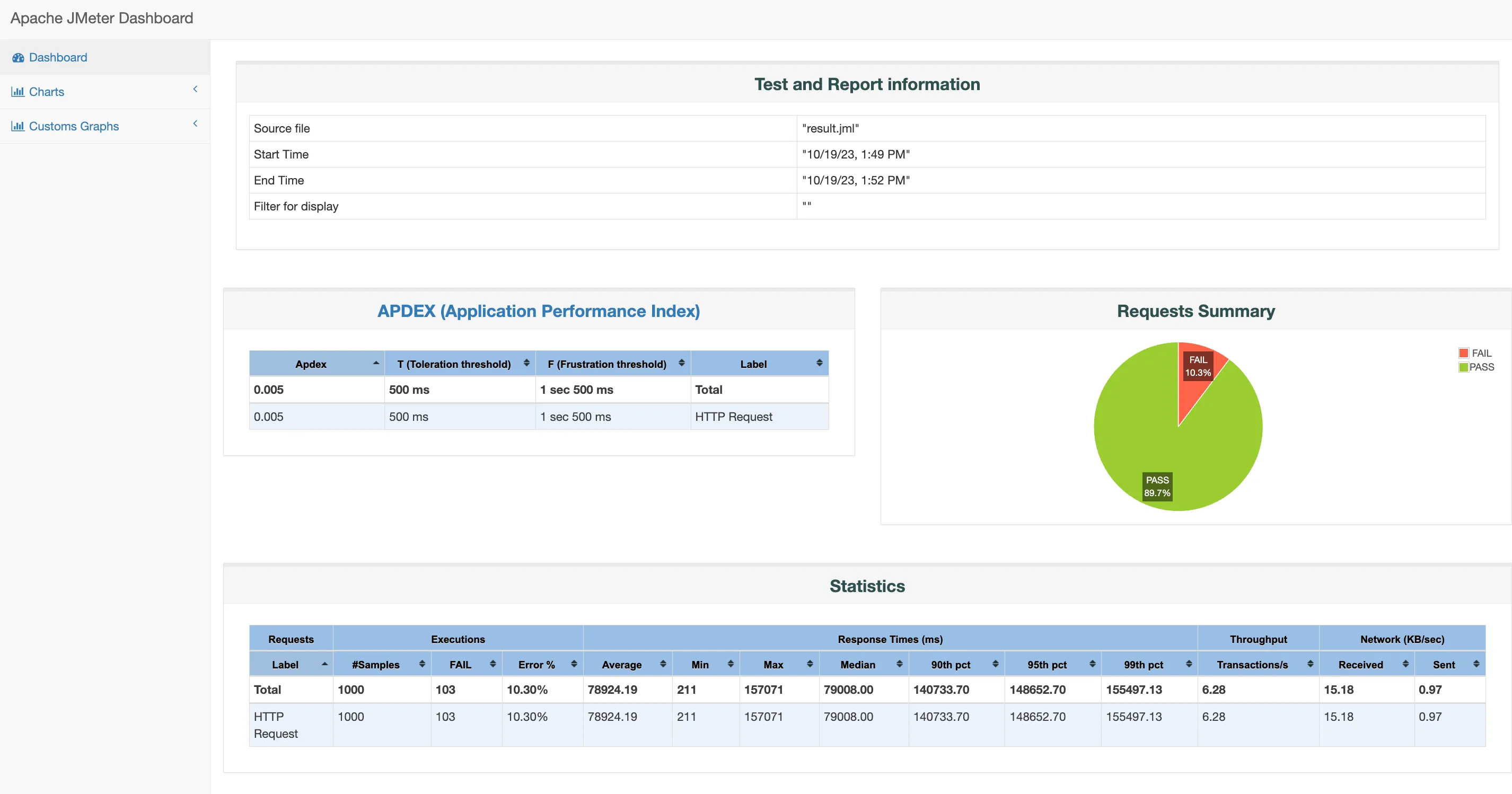This screenshot has width=1512, height=794.
Task: Click the Transactions/s column header
Action: coord(1252,664)
